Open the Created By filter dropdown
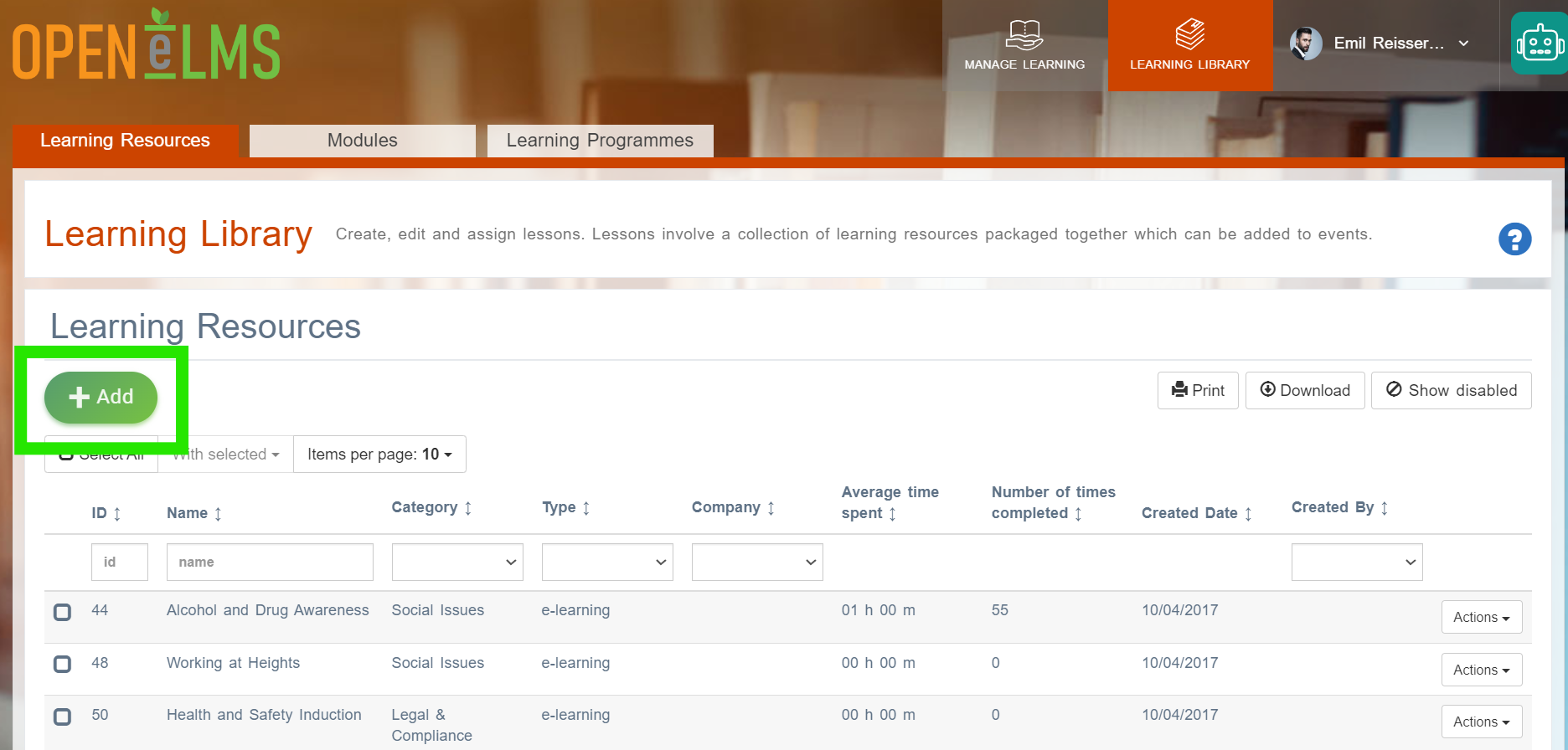 point(1357,562)
